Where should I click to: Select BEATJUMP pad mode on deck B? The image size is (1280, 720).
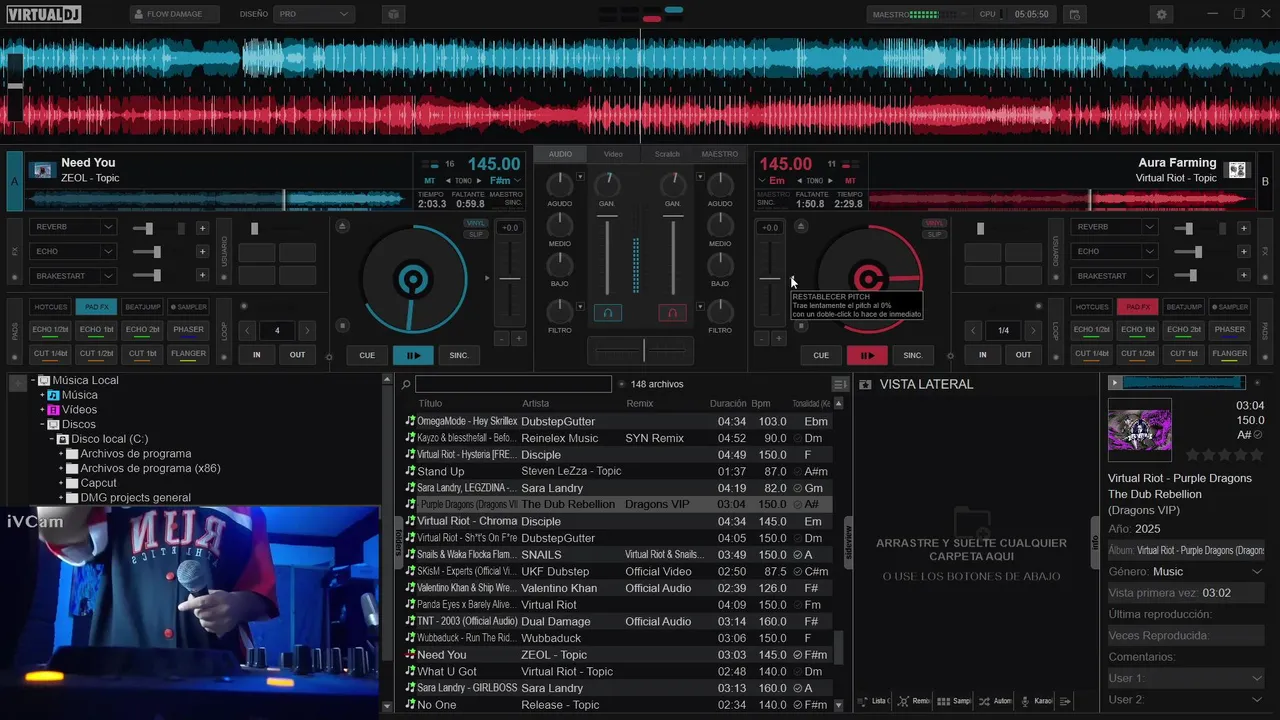(1184, 307)
